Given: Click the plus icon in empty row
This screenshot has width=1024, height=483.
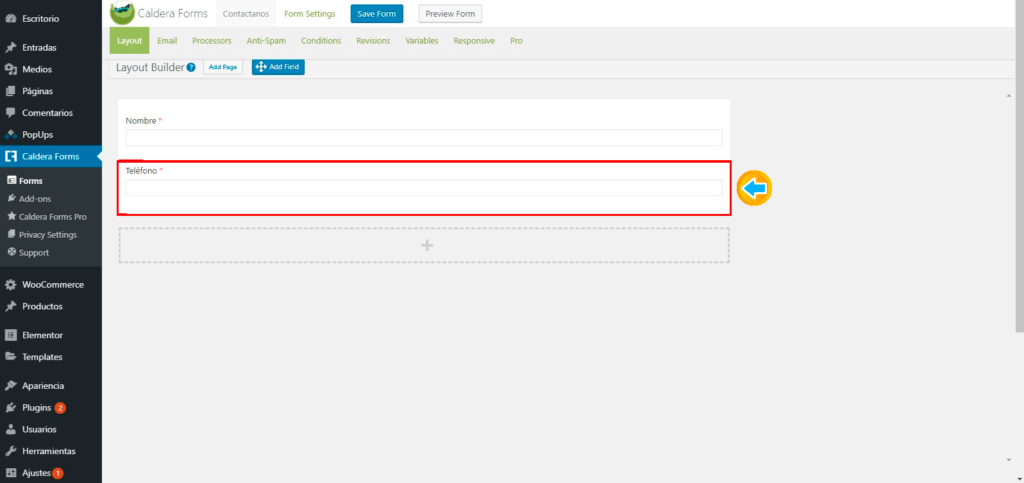Looking at the screenshot, I should (426, 245).
